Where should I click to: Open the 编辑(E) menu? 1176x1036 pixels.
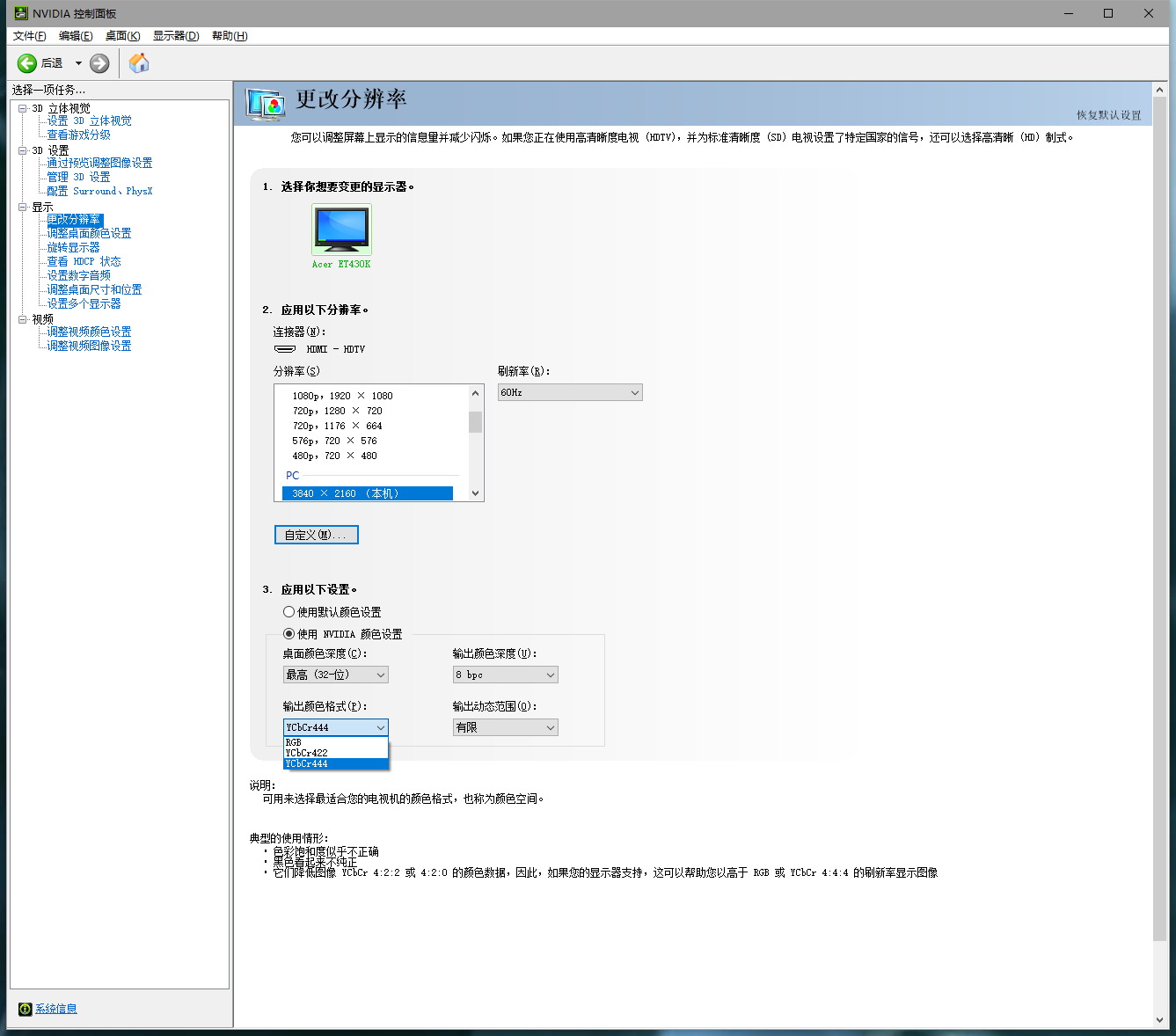click(x=76, y=36)
